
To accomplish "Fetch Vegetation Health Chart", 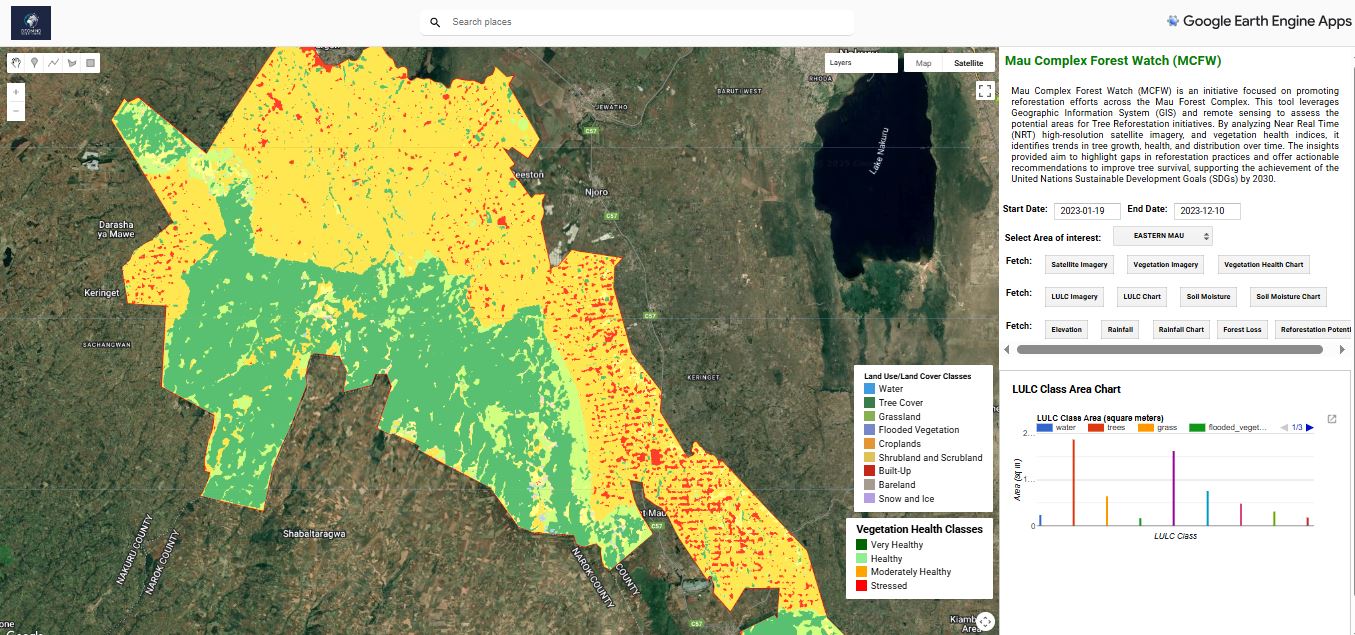I will click(1264, 265).
